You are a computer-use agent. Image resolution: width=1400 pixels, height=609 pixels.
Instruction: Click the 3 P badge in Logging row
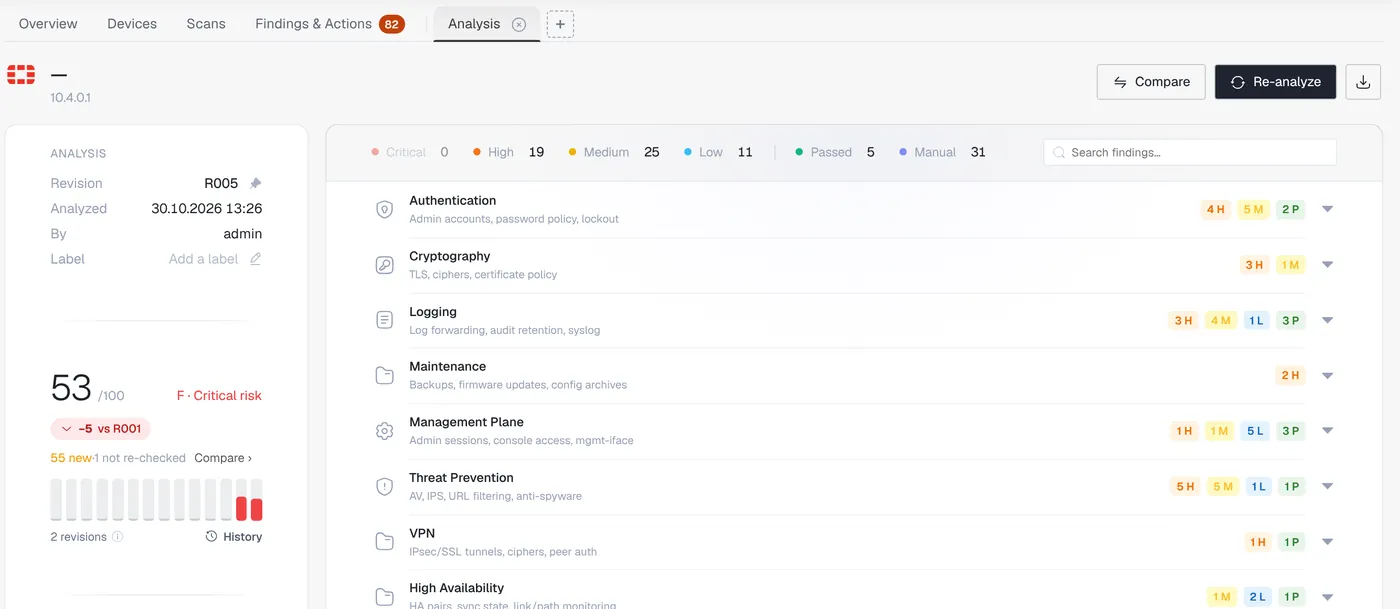pyautogui.click(x=1291, y=320)
